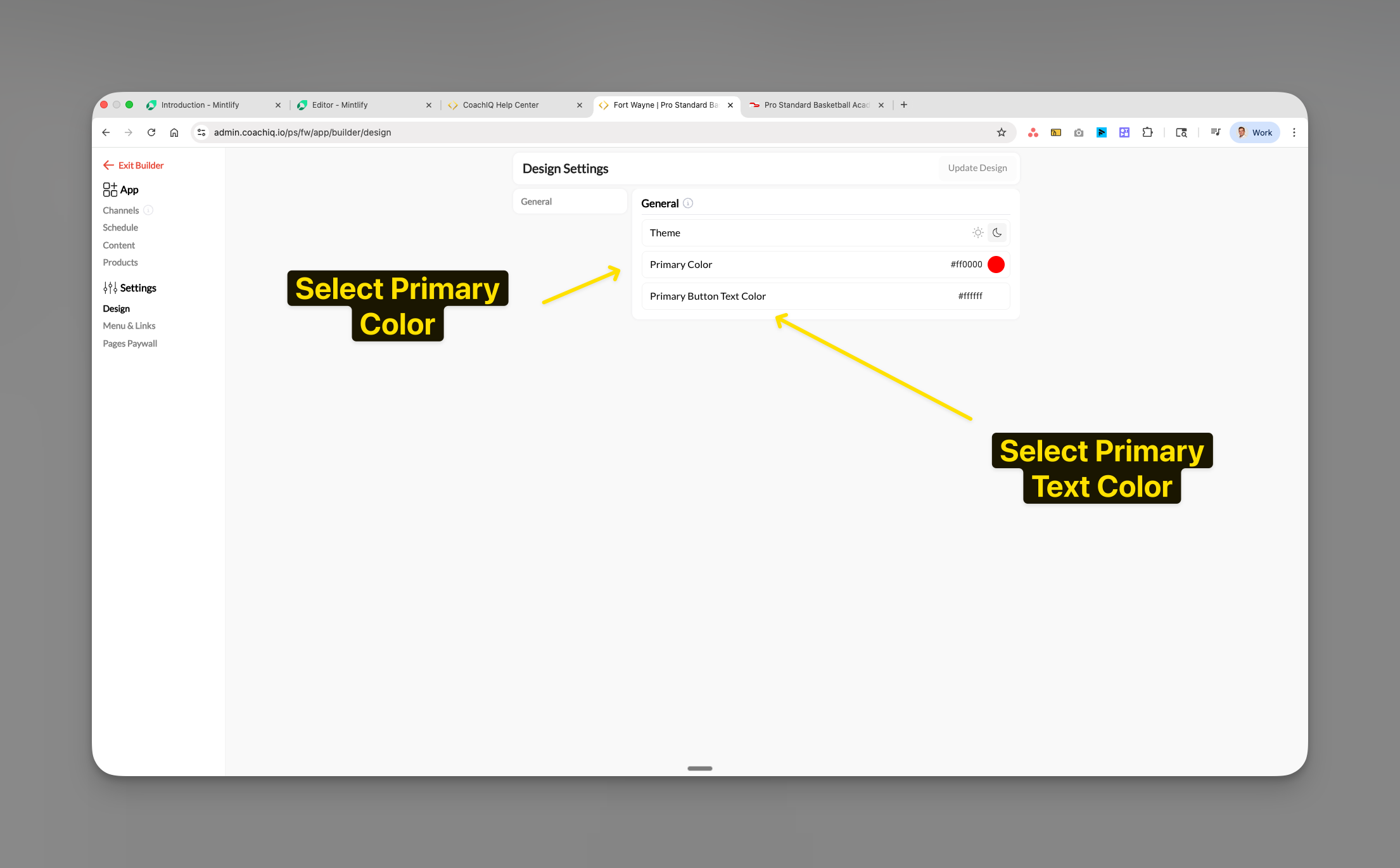Click the browser camera capture icon
The width and height of the screenshot is (1400, 868).
coord(1078,132)
